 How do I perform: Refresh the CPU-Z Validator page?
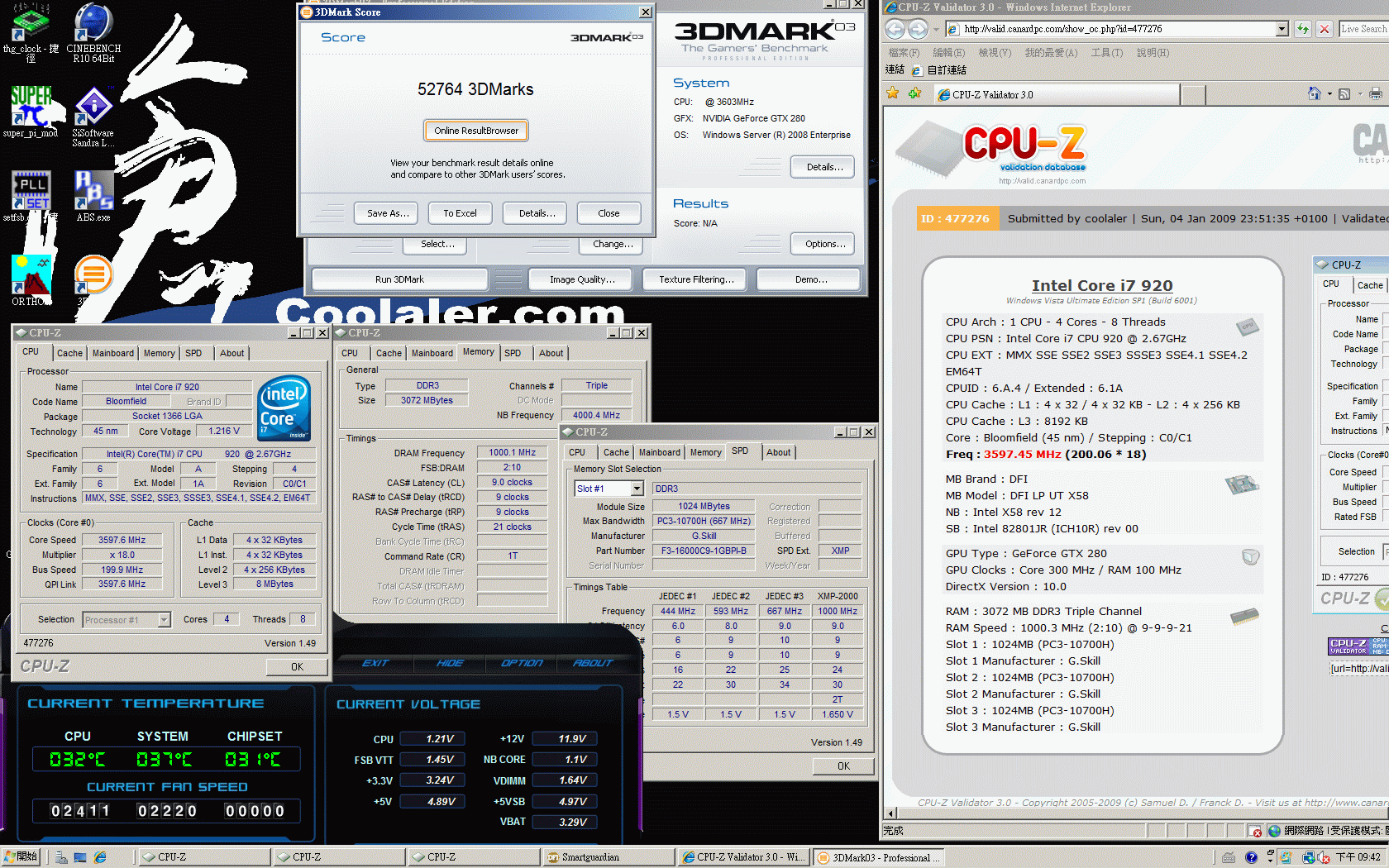pos(1303,29)
